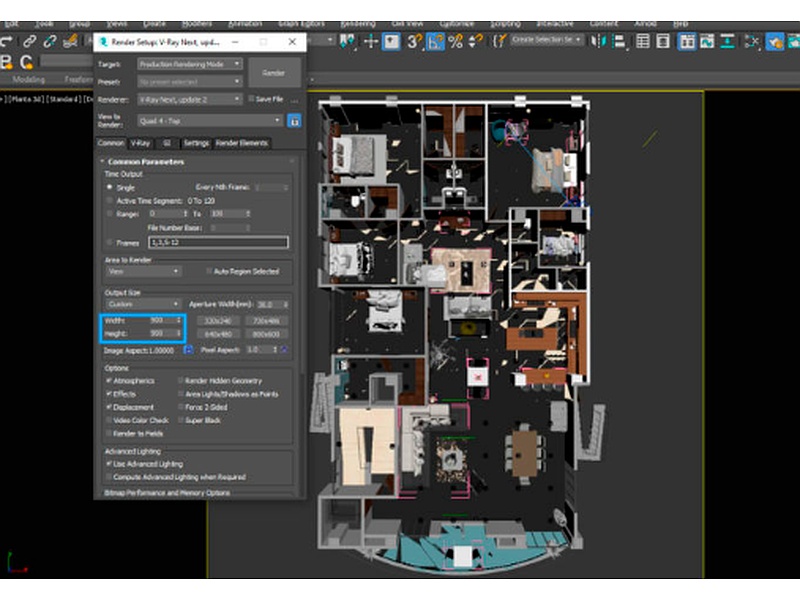Viewport: 800px width, 600px height.
Task: Switch to the V-Ray tab
Action: click(140, 143)
